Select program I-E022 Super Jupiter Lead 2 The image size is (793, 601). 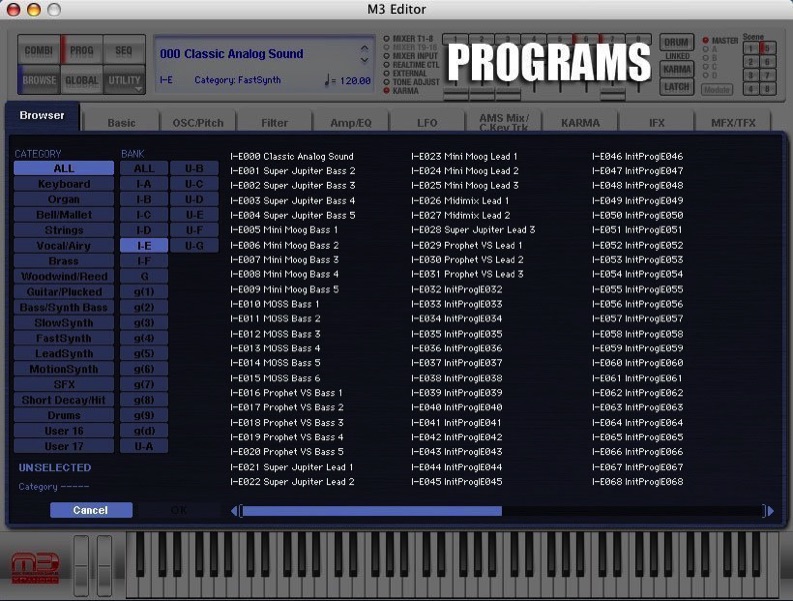(x=292, y=482)
